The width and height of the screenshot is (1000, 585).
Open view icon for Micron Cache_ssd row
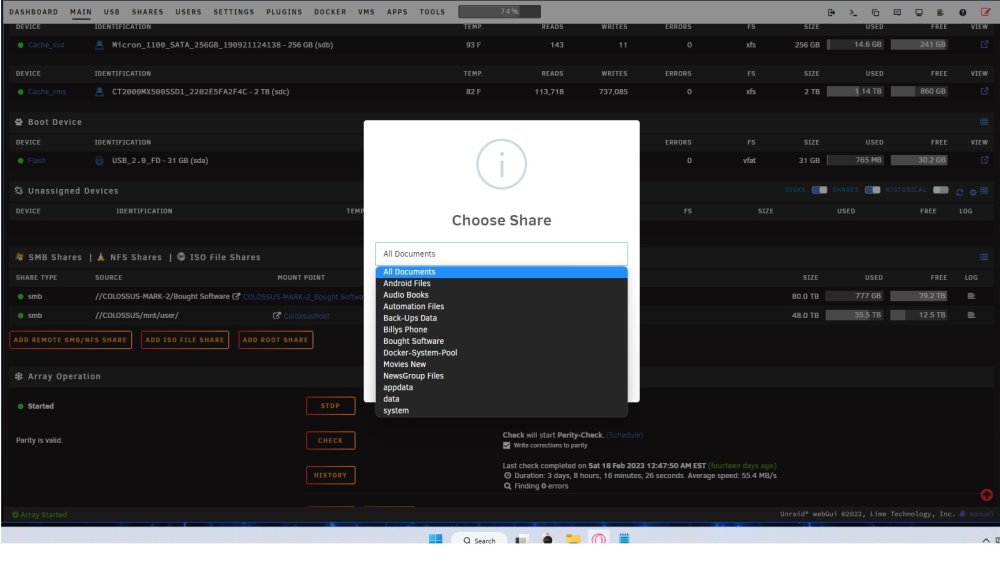click(984, 45)
